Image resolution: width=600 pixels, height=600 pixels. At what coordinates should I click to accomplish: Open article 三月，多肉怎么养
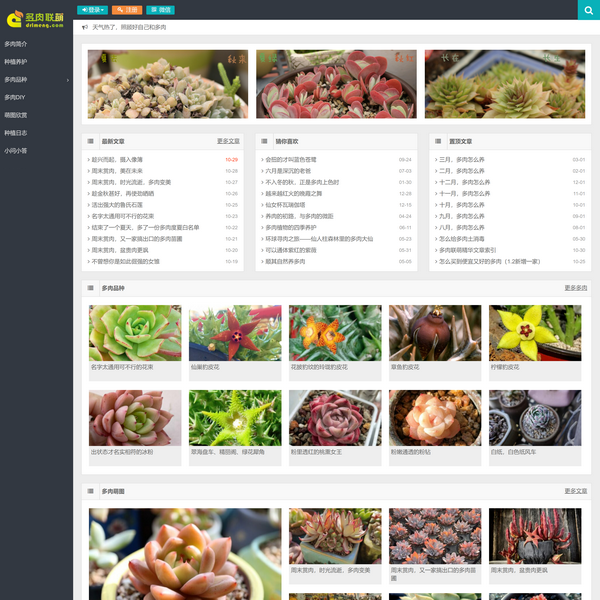[461, 159]
